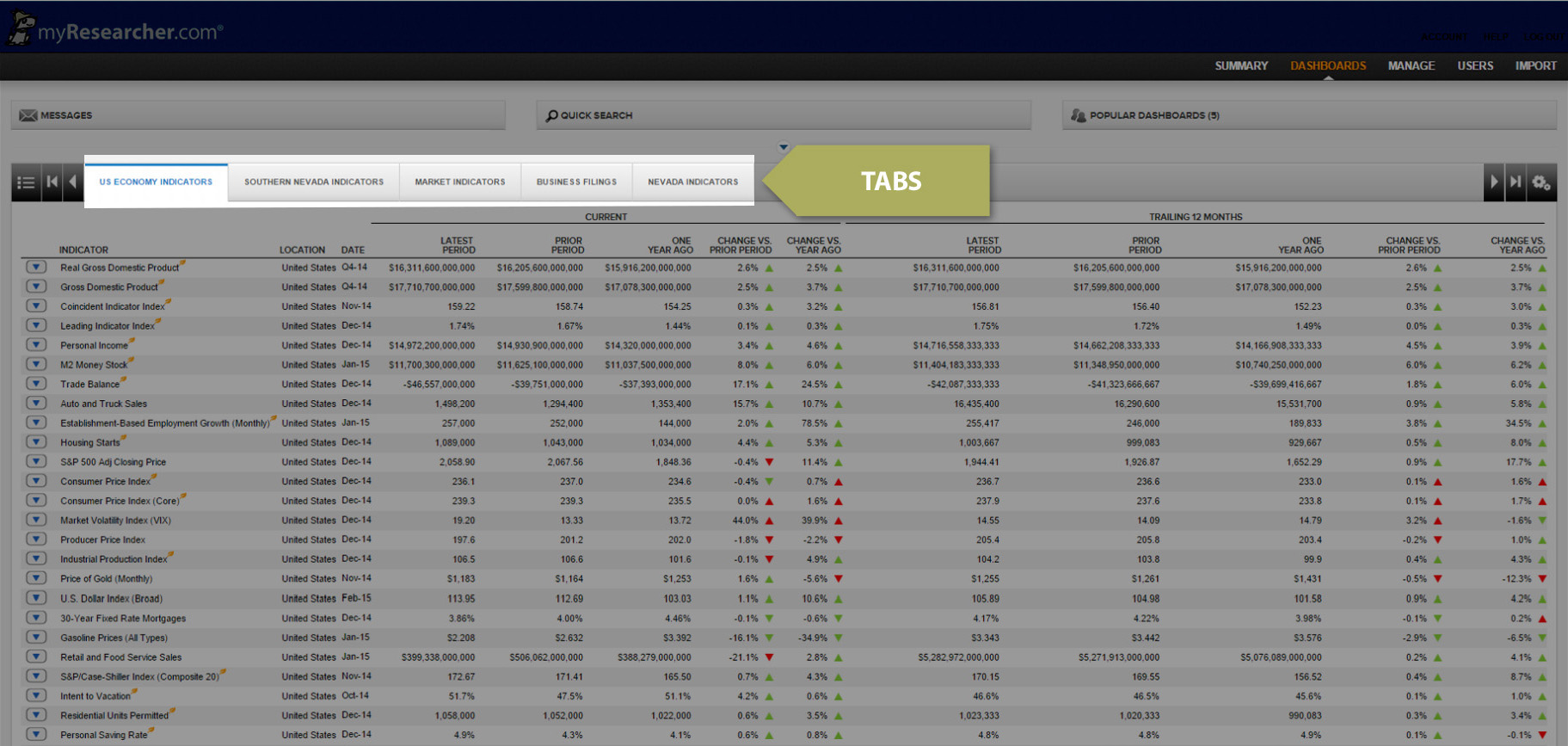Click Residential Units Permitted indicator name
This screenshot has width=1568, height=746.
114,716
